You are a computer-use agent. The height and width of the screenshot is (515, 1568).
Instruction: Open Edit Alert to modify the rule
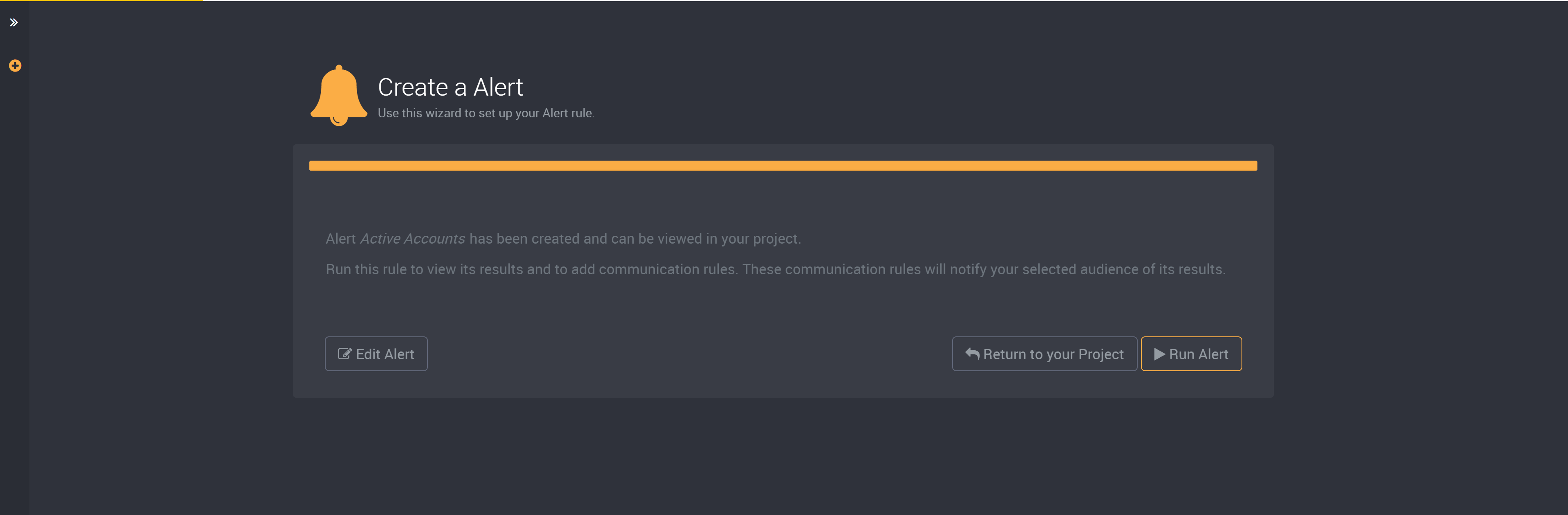coord(376,354)
